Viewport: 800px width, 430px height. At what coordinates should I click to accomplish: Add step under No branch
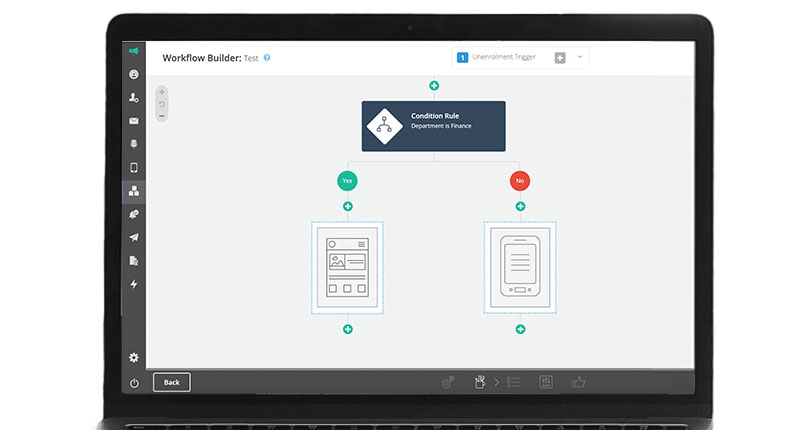pos(520,207)
